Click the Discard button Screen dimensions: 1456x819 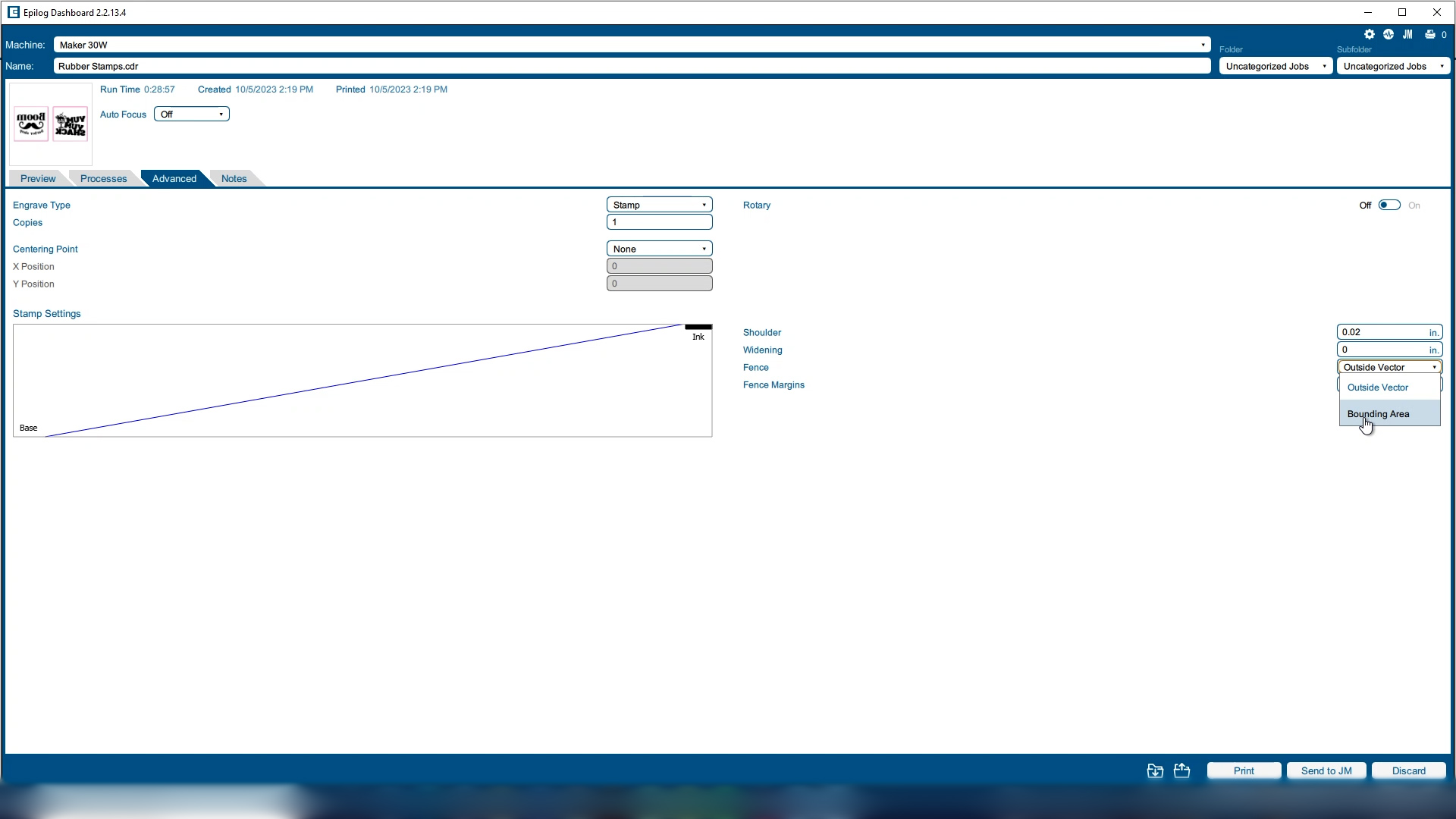point(1410,771)
